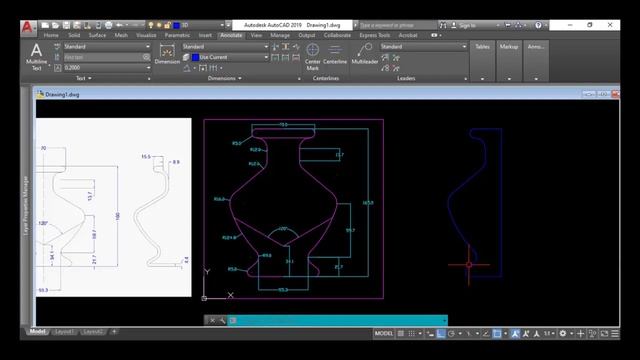Click the Find text input field
The height and width of the screenshot is (360, 640).
pyautogui.click(x=107, y=57)
